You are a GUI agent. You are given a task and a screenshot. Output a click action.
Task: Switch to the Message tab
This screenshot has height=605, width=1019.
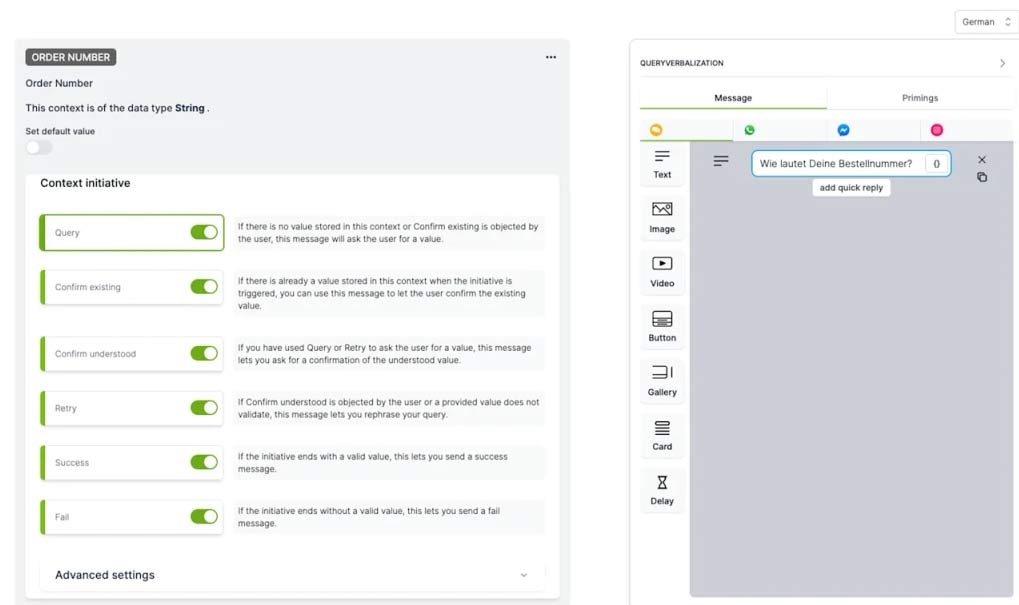point(733,97)
